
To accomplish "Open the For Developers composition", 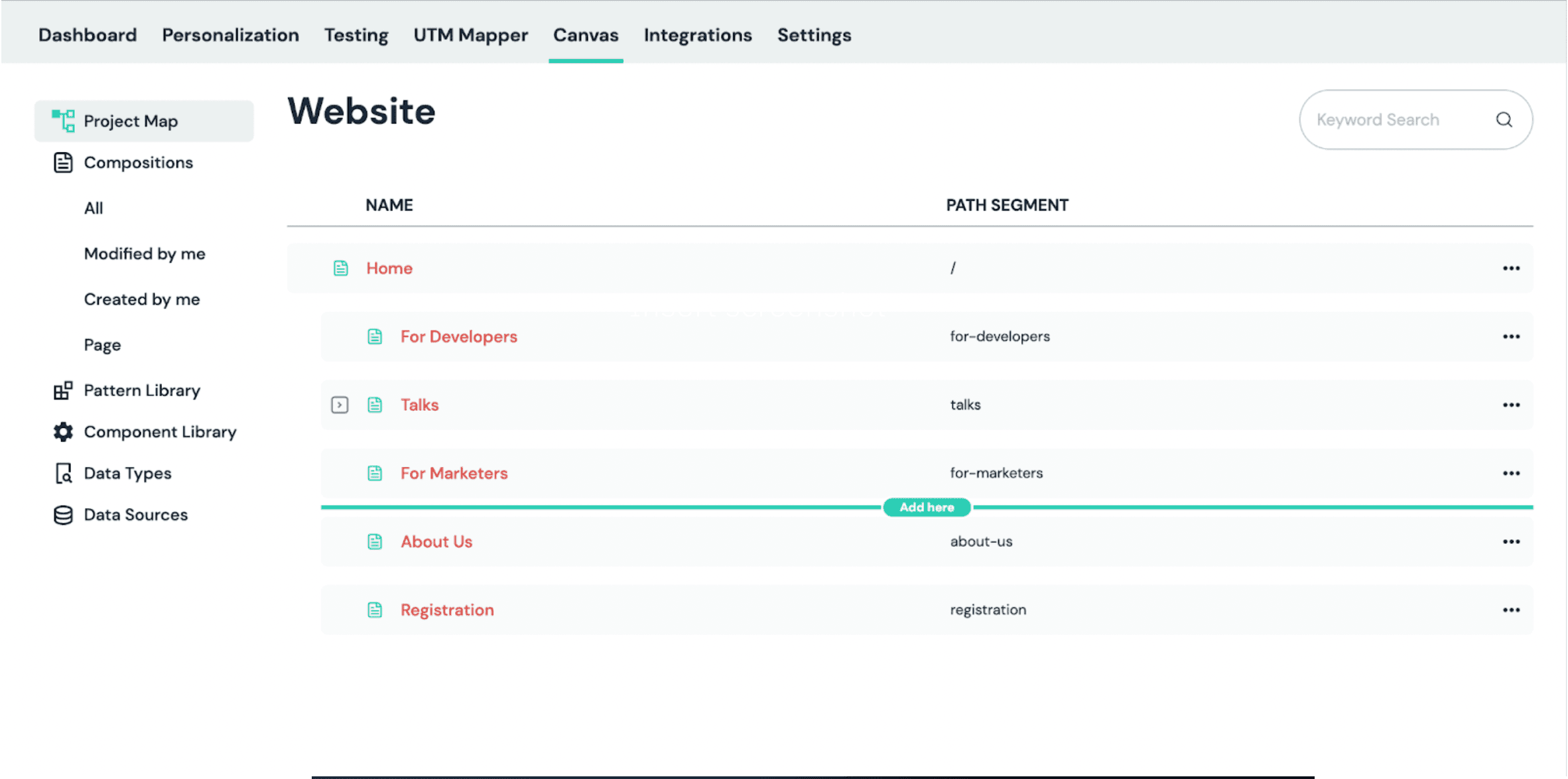I will pos(458,336).
